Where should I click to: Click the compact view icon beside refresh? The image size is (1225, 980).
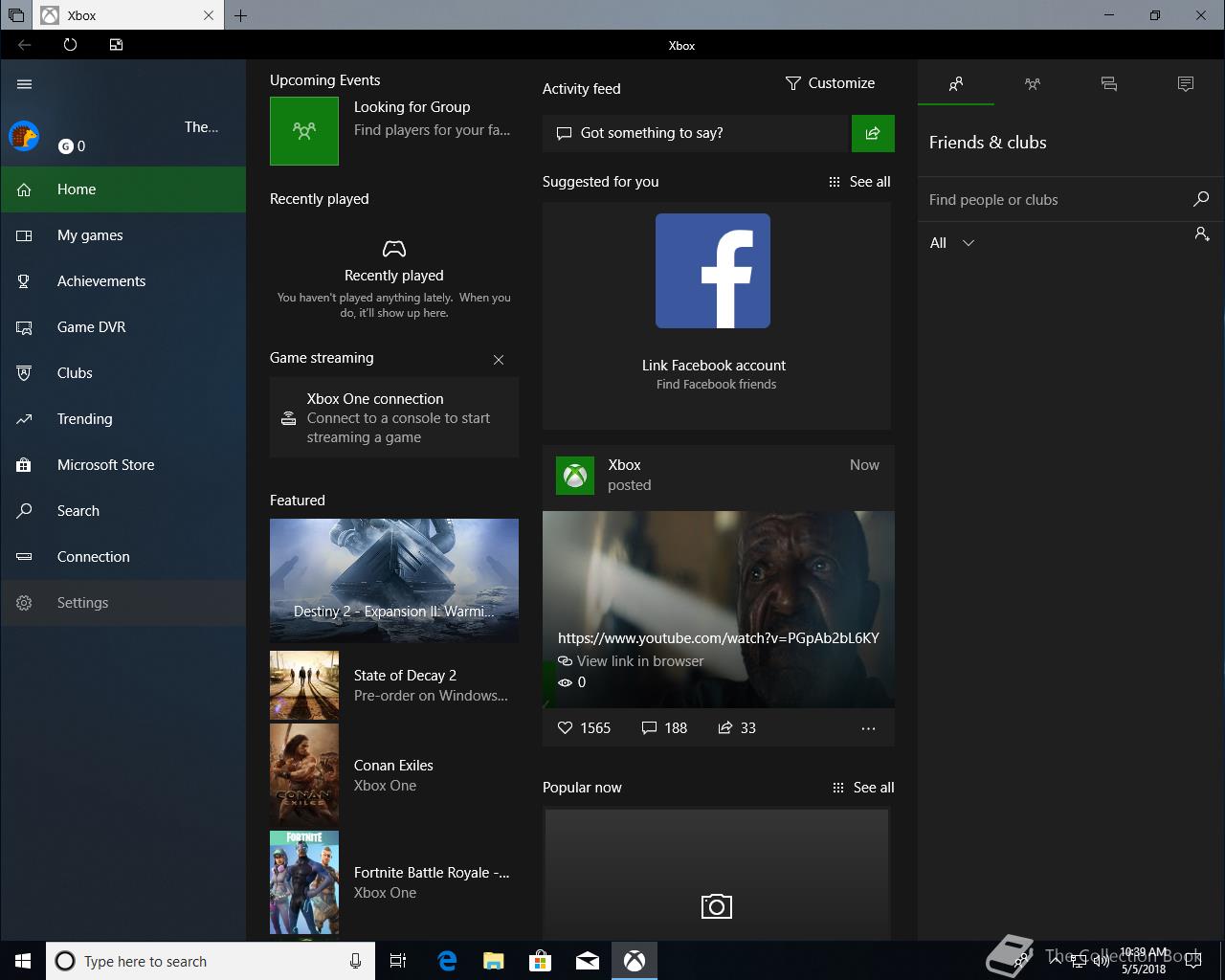[116, 45]
